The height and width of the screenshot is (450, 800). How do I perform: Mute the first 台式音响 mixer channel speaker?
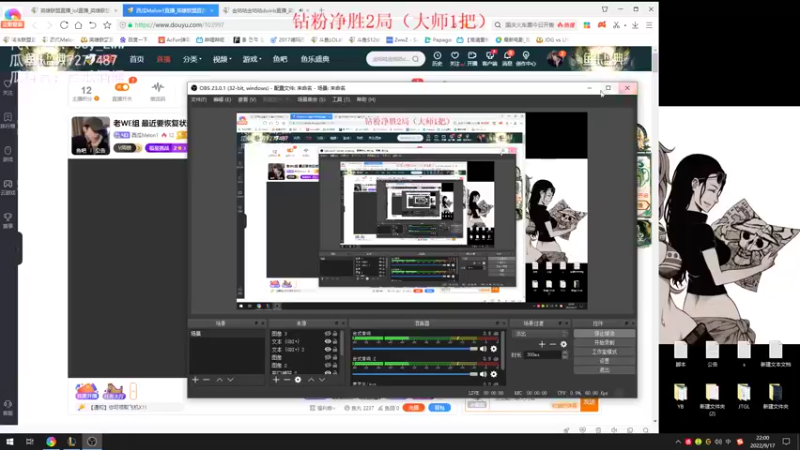(x=483, y=349)
